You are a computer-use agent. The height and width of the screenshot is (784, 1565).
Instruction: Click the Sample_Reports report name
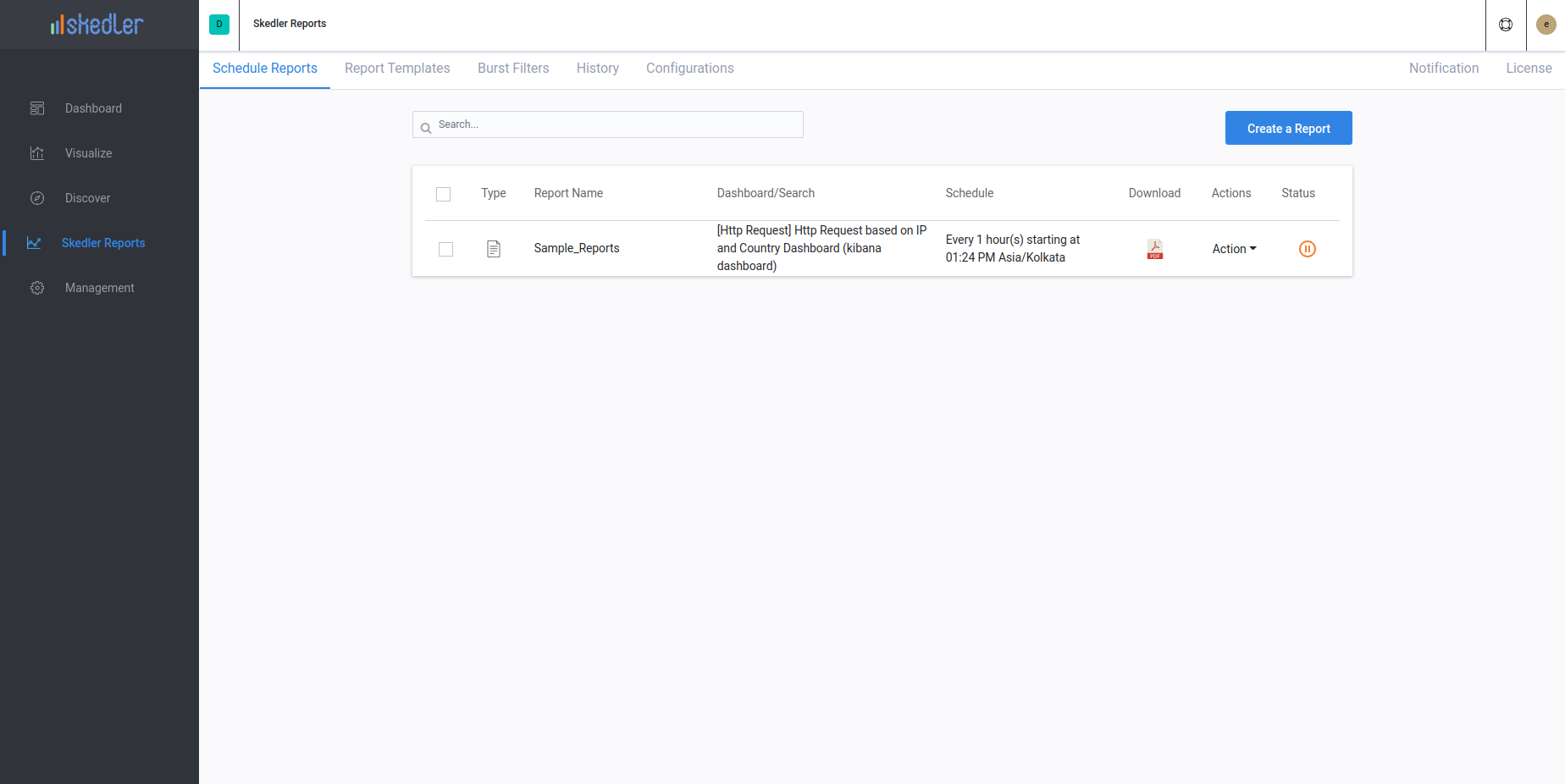click(x=577, y=248)
